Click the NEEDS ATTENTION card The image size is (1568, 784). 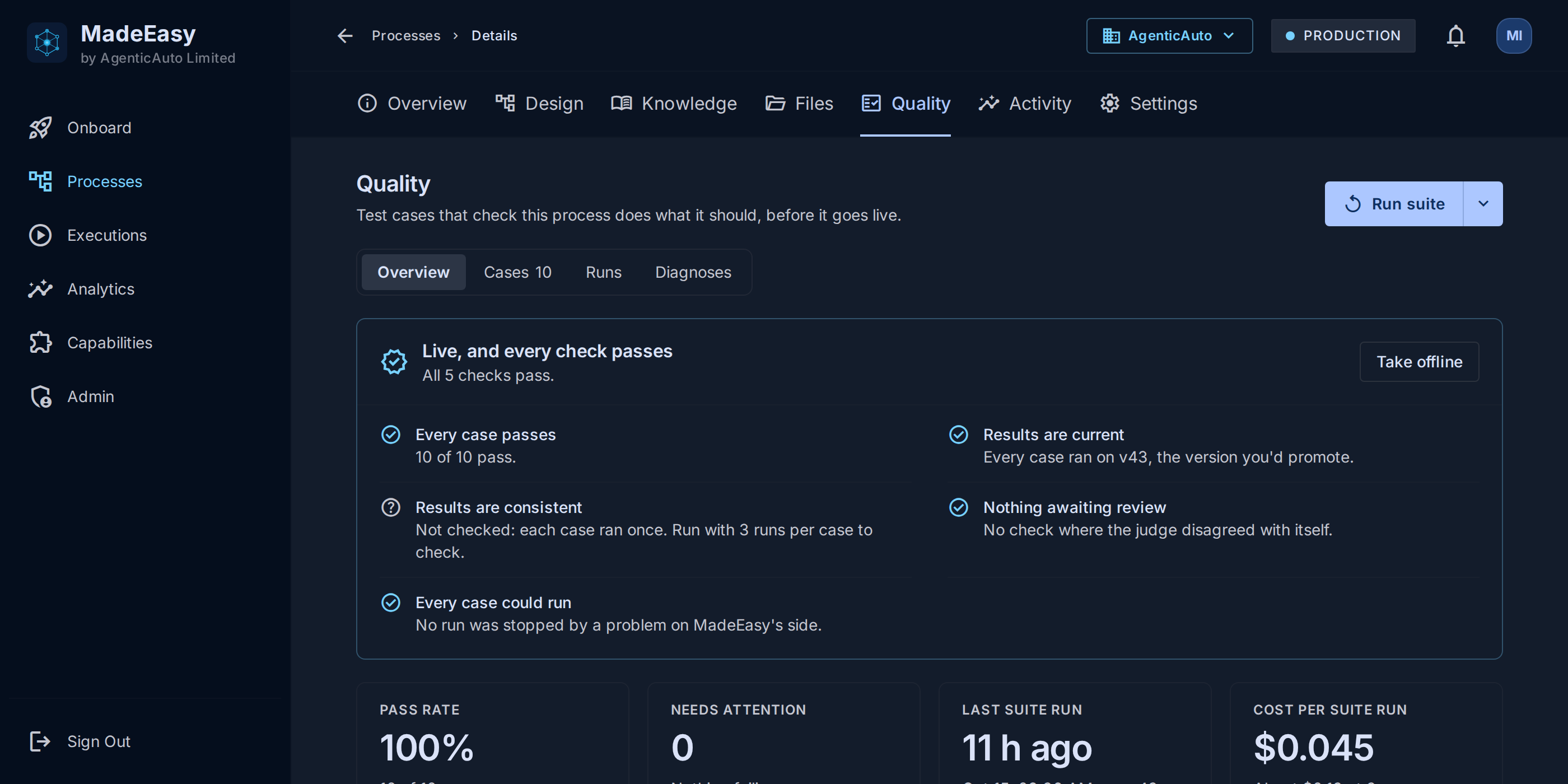point(783,733)
